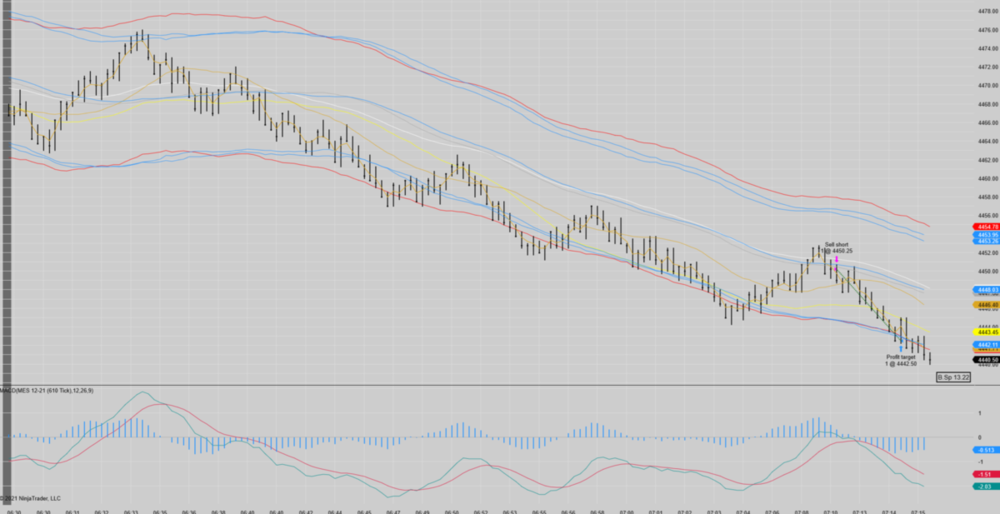Click the red -1.51 MACD value marker

985,473
